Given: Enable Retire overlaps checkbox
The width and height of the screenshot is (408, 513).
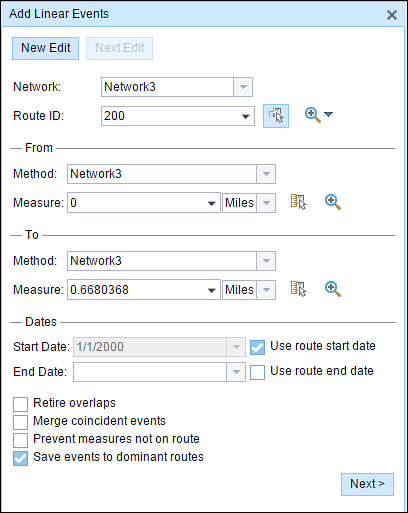Looking at the screenshot, I should coord(20,404).
